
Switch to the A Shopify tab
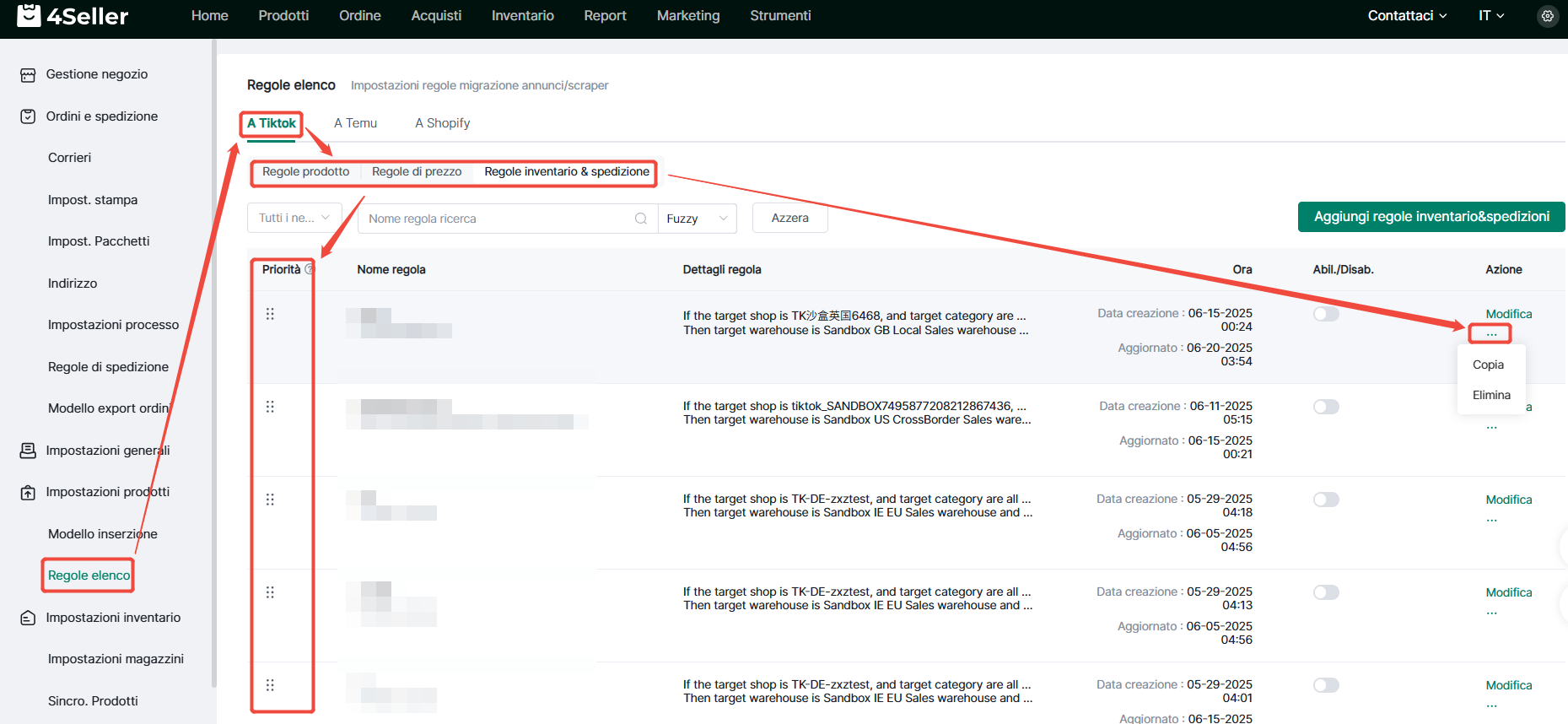[x=442, y=123]
